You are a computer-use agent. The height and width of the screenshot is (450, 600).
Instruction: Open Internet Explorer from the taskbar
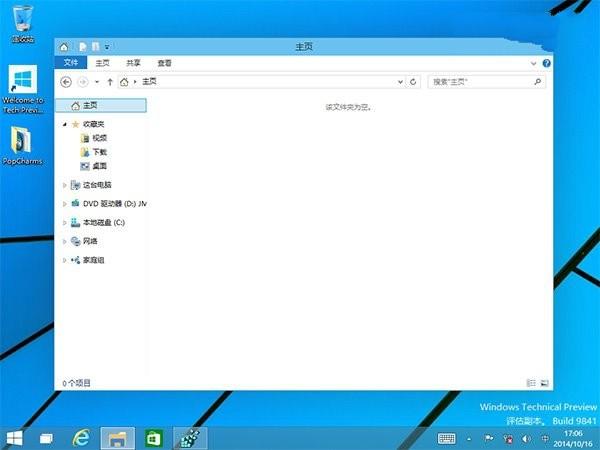tap(82, 437)
